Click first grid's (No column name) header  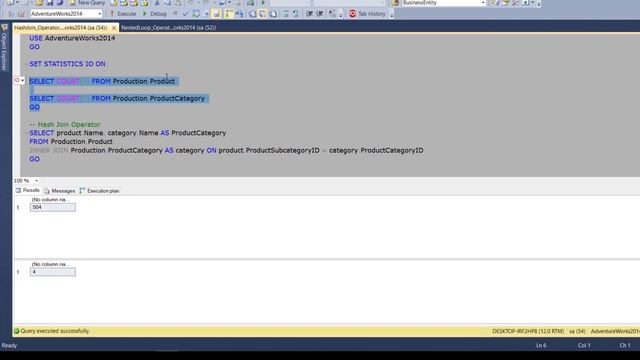tap(50, 200)
